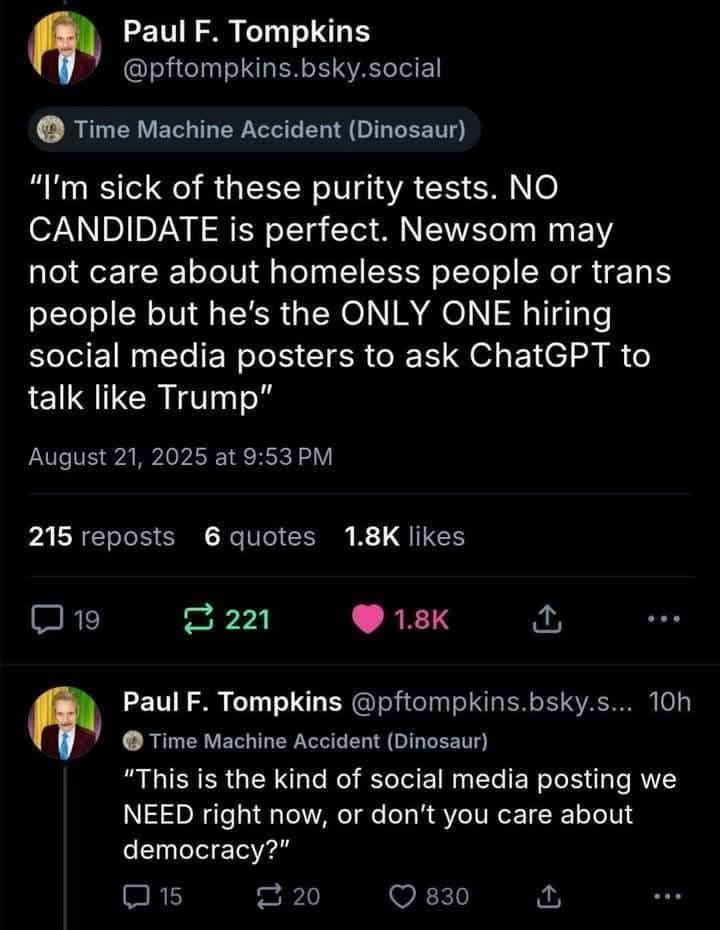Click label badge on second post

pos(305,741)
